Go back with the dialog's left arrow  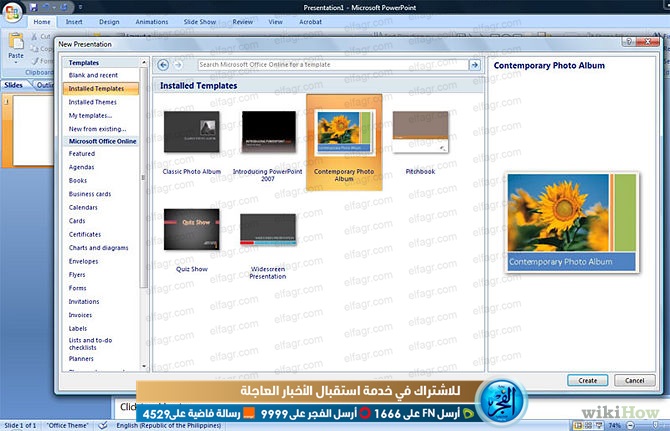point(163,65)
